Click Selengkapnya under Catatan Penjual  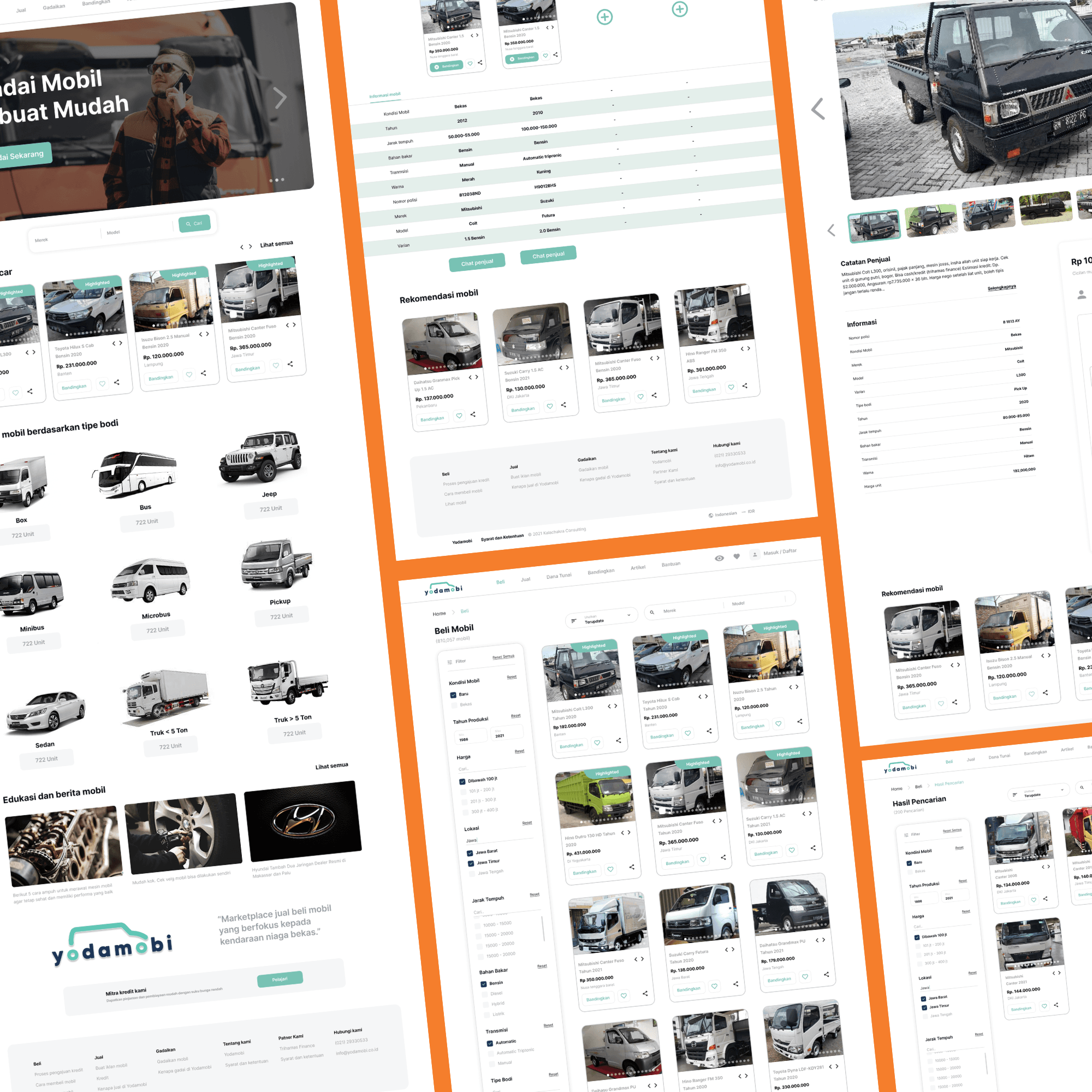pyautogui.click(x=1001, y=288)
